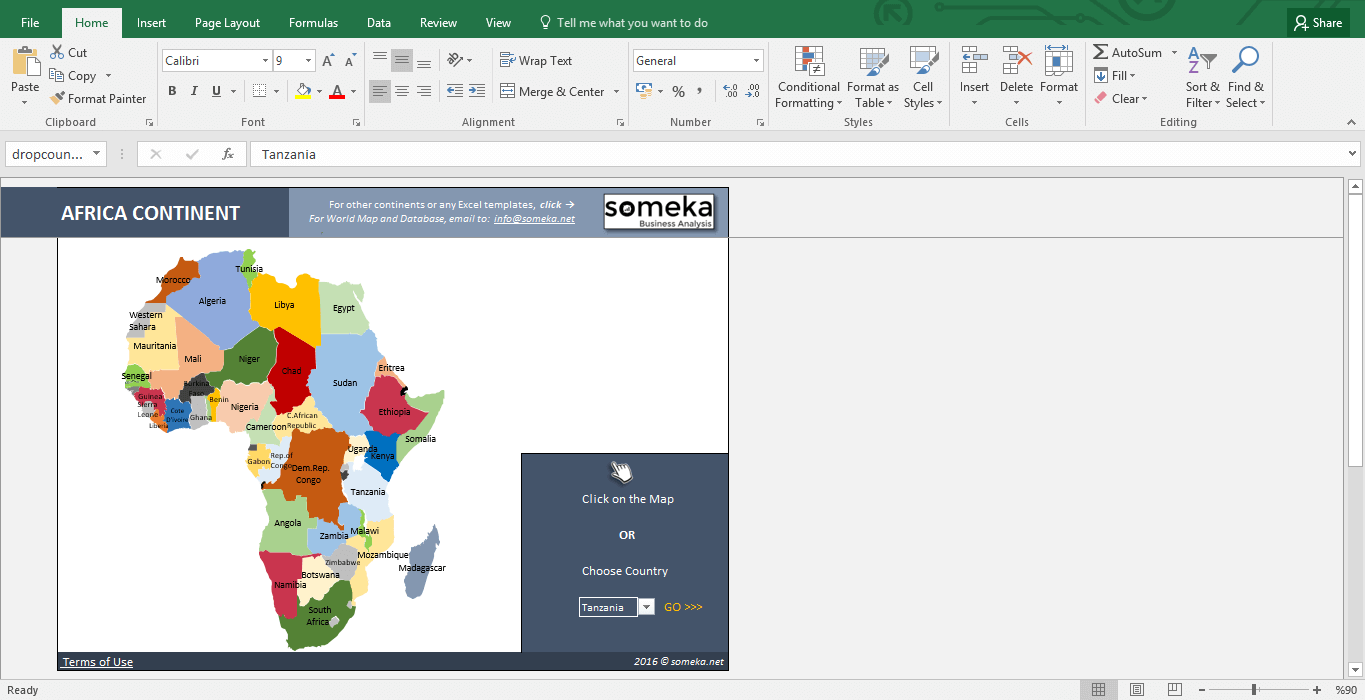Screen dimensions: 1365x700
Task: Open Cell Styles gallery
Action: point(923,78)
